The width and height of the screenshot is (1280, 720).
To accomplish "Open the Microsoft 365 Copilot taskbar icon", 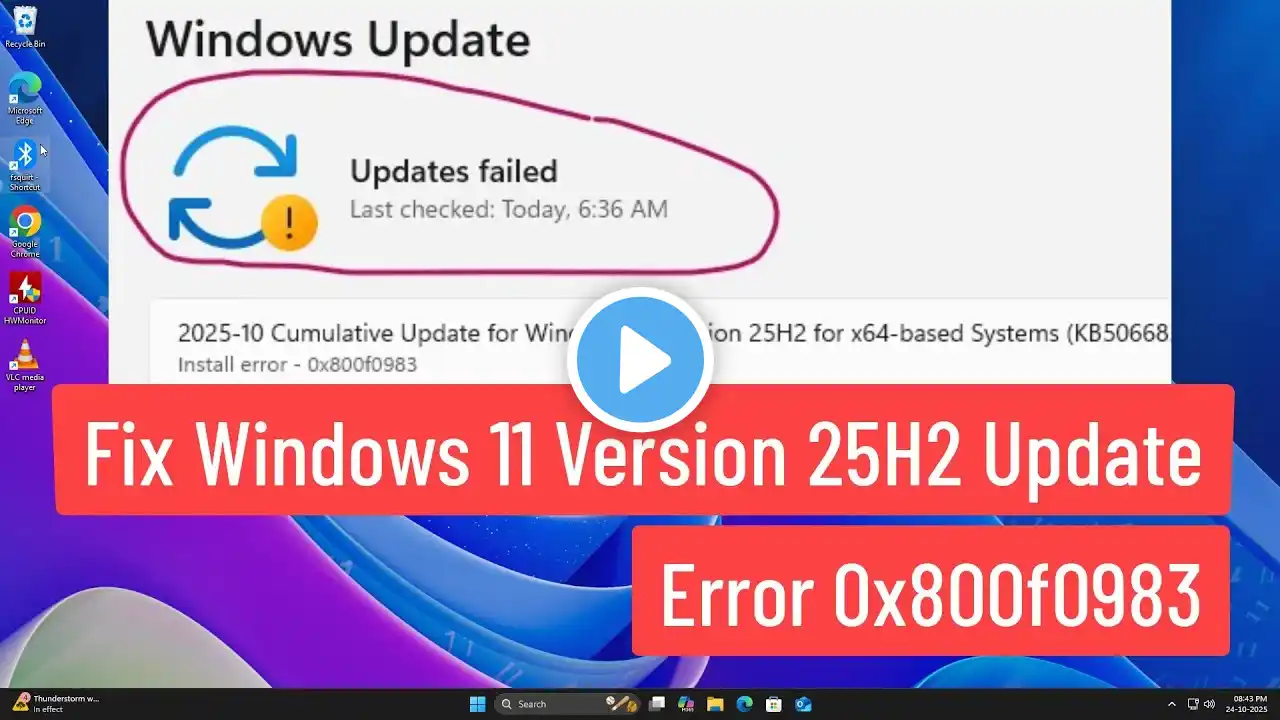I will click(686, 704).
